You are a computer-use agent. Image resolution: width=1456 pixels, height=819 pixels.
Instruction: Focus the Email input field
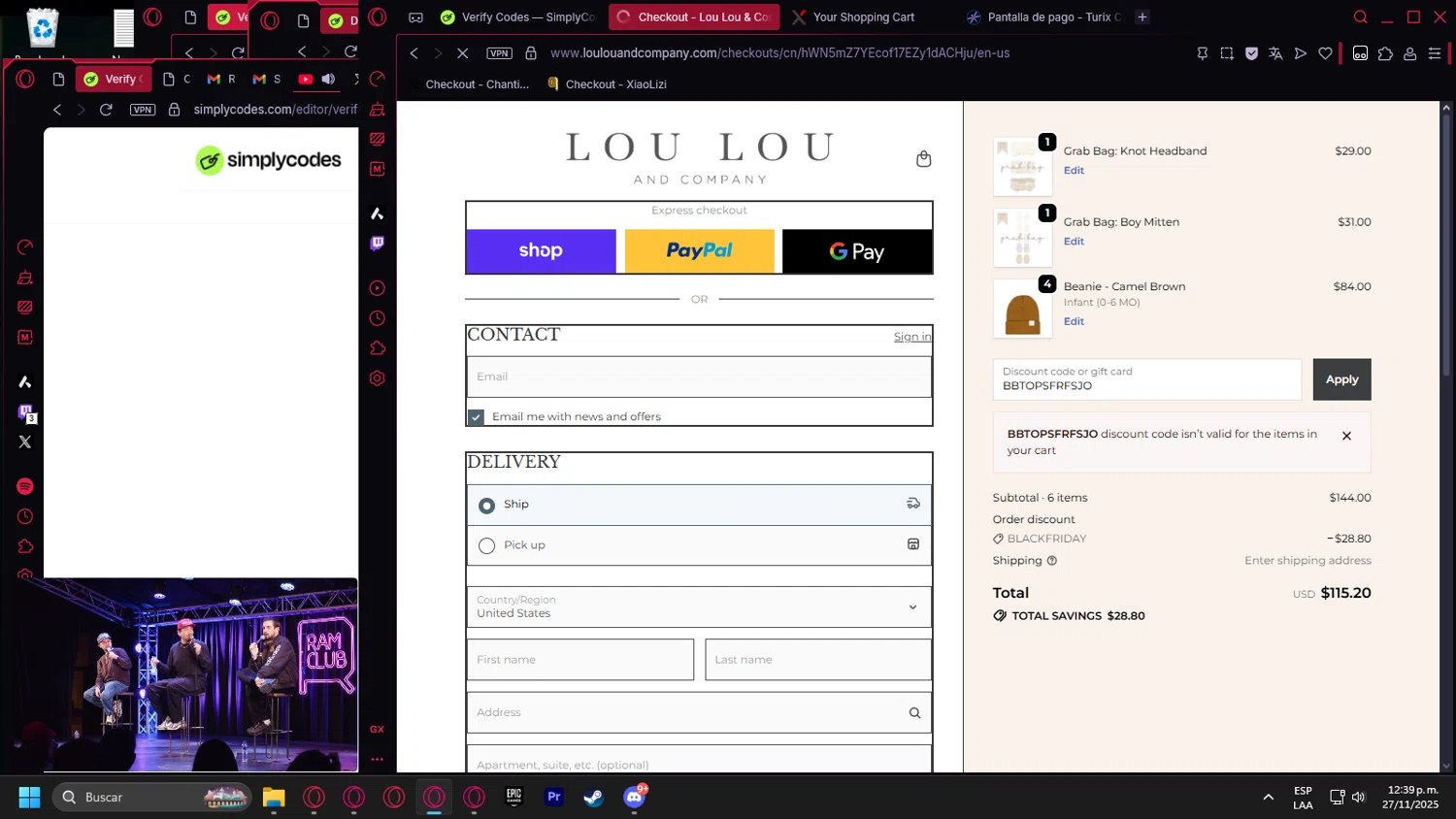[x=699, y=377]
